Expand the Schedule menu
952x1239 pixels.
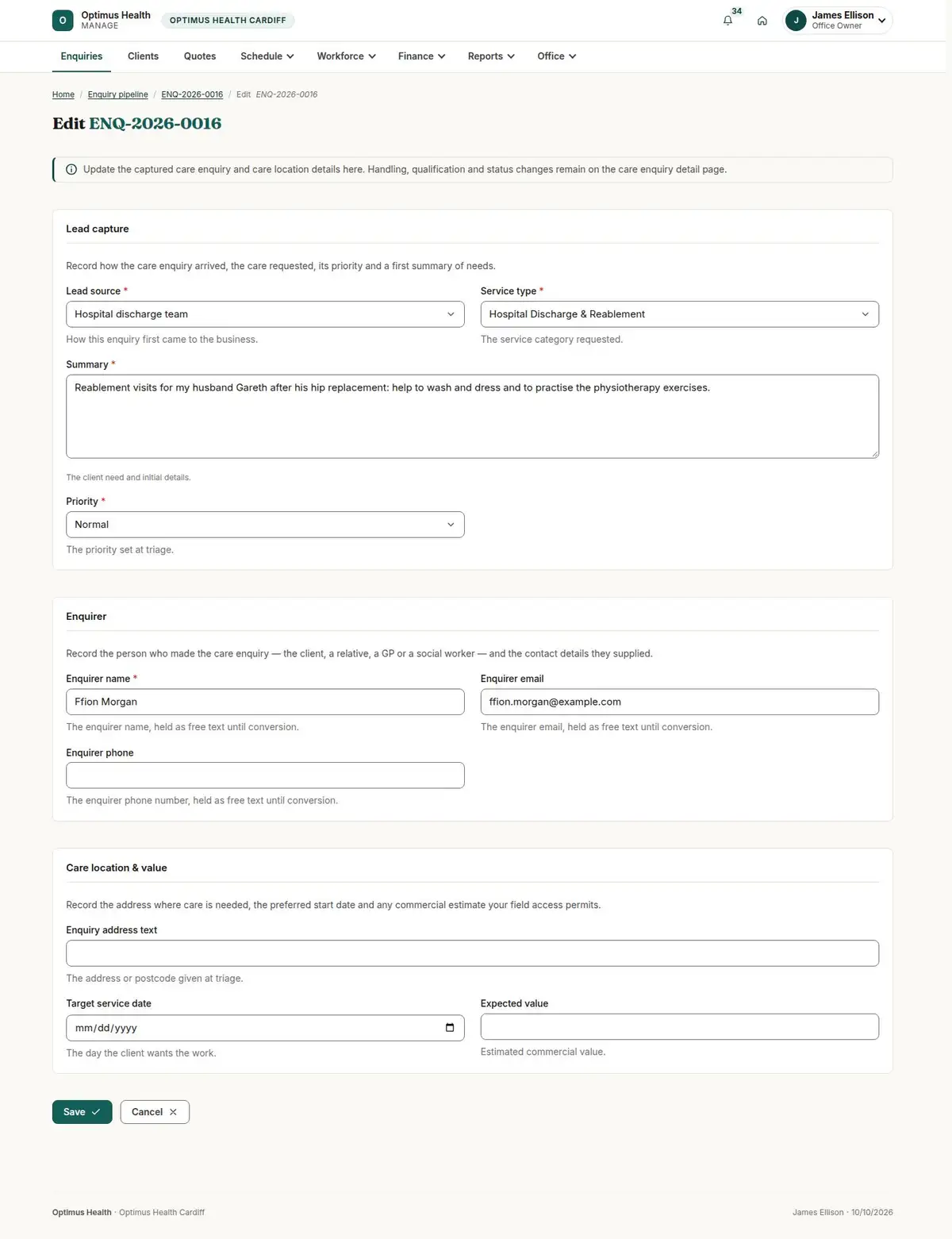267,56
